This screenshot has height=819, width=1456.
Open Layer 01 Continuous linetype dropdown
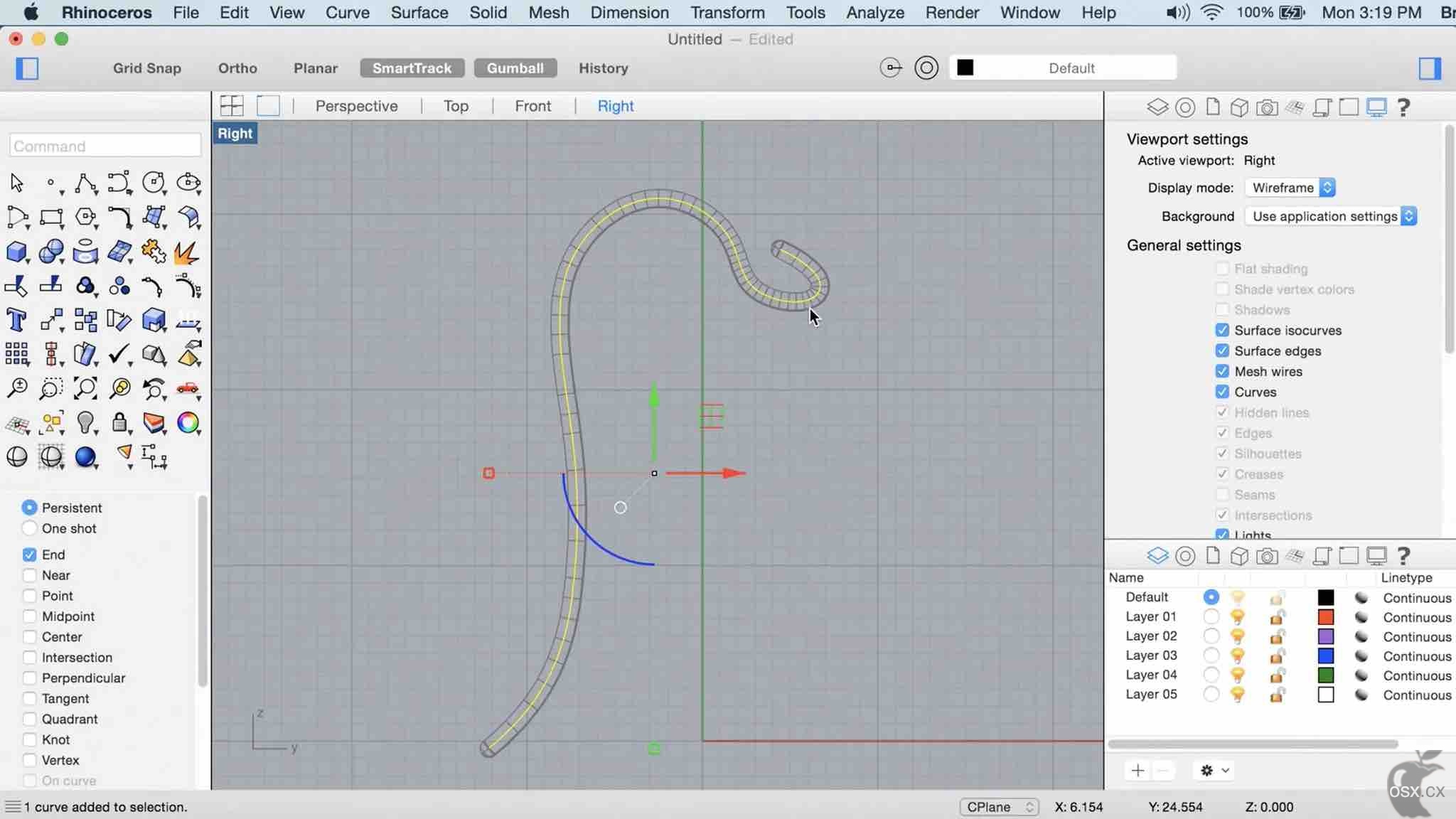pos(1416,617)
